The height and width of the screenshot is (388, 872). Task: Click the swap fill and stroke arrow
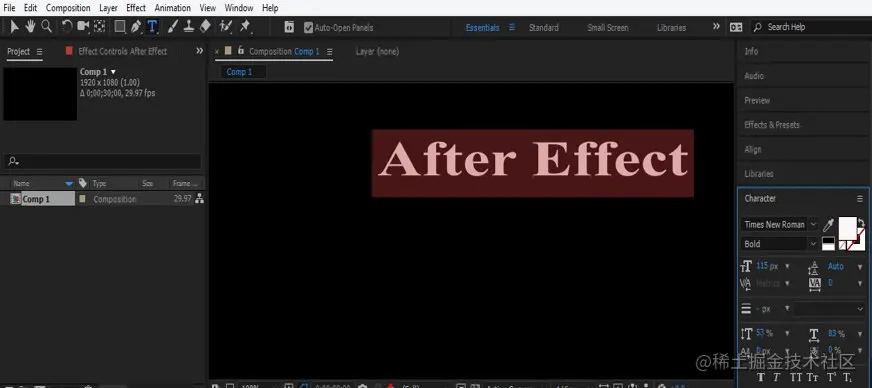pyautogui.click(x=861, y=222)
